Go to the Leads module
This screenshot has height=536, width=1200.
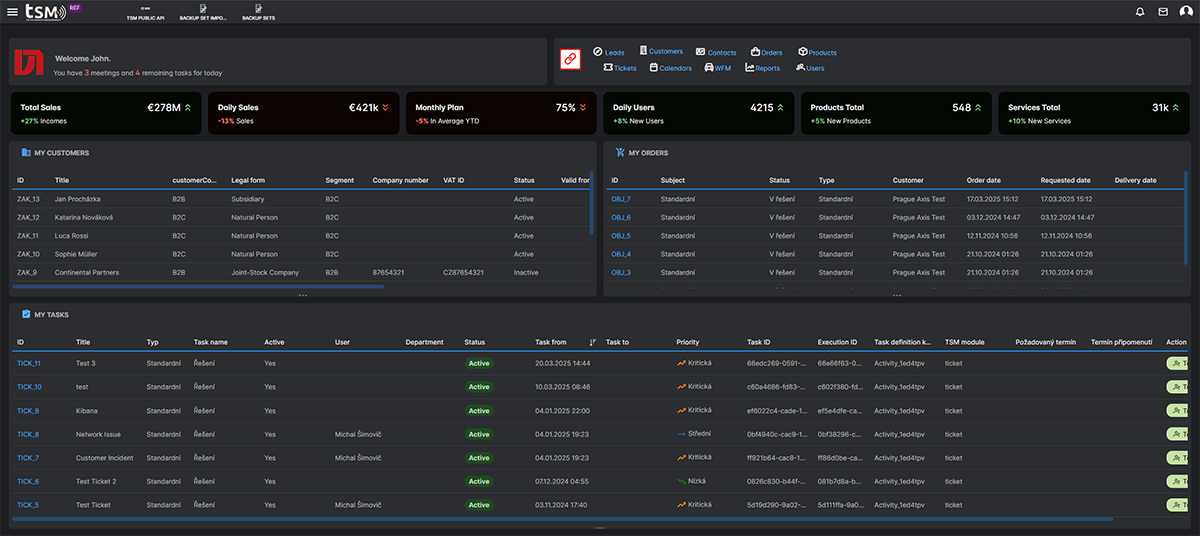pos(609,52)
